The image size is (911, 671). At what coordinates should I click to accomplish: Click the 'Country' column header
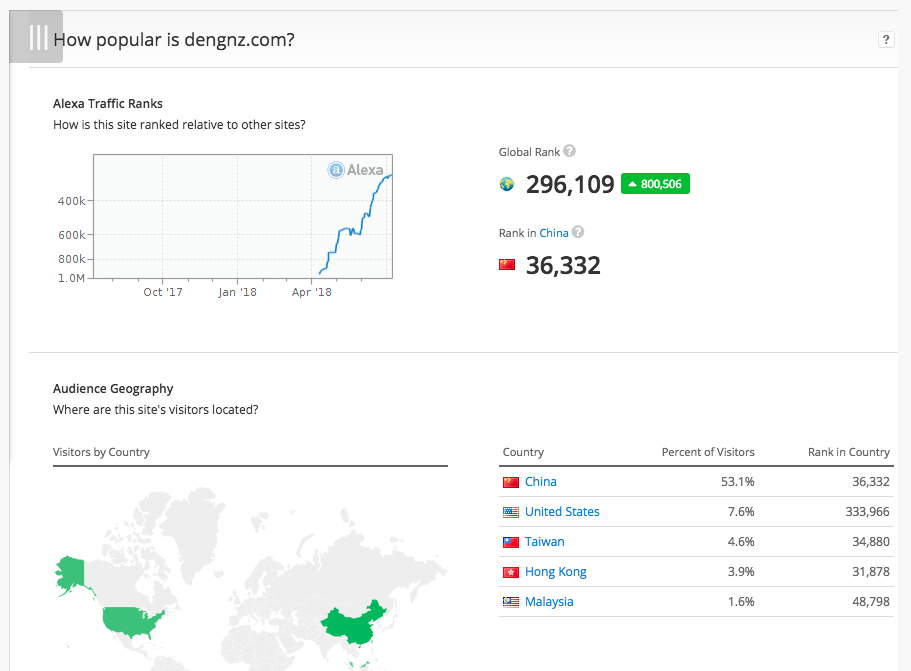pos(523,452)
